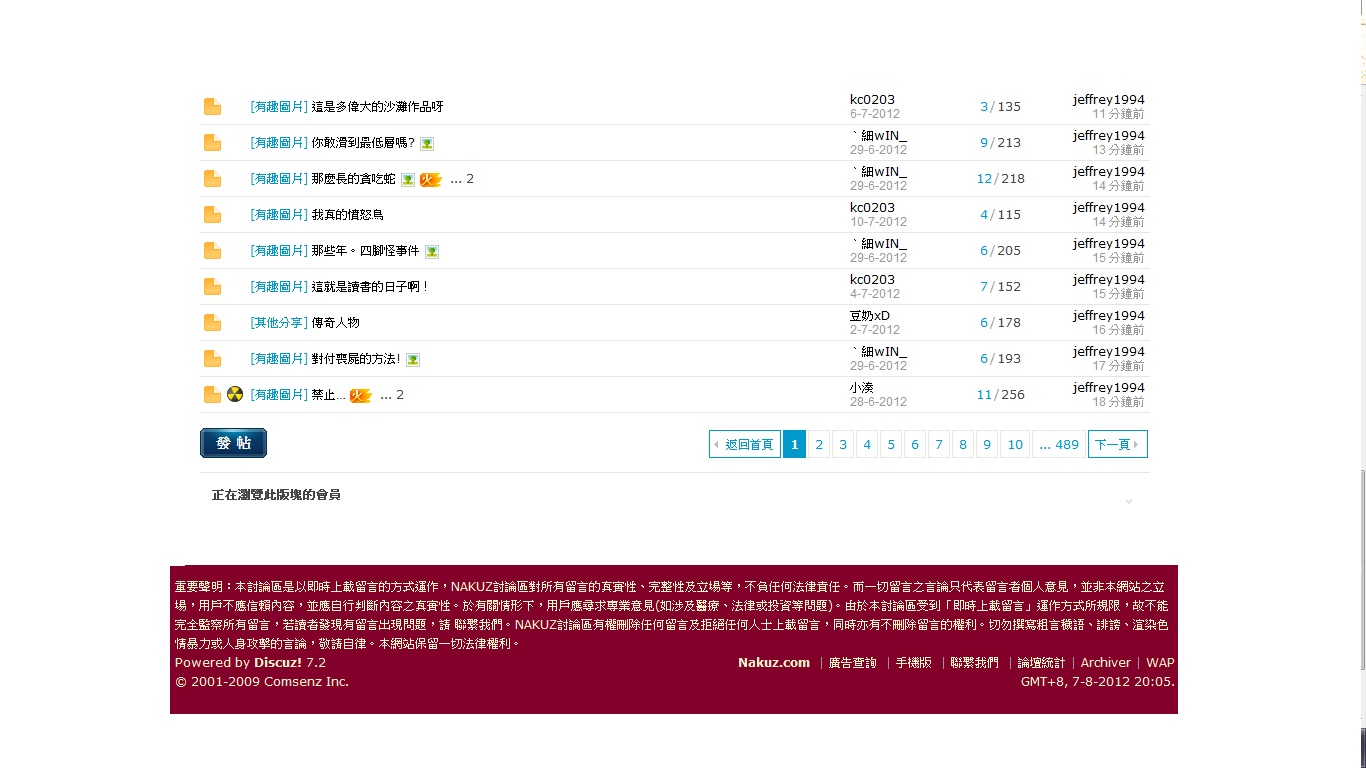Open author profile 豆奶xD
The height and width of the screenshot is (768, 1366).
(x=869, y=316)
